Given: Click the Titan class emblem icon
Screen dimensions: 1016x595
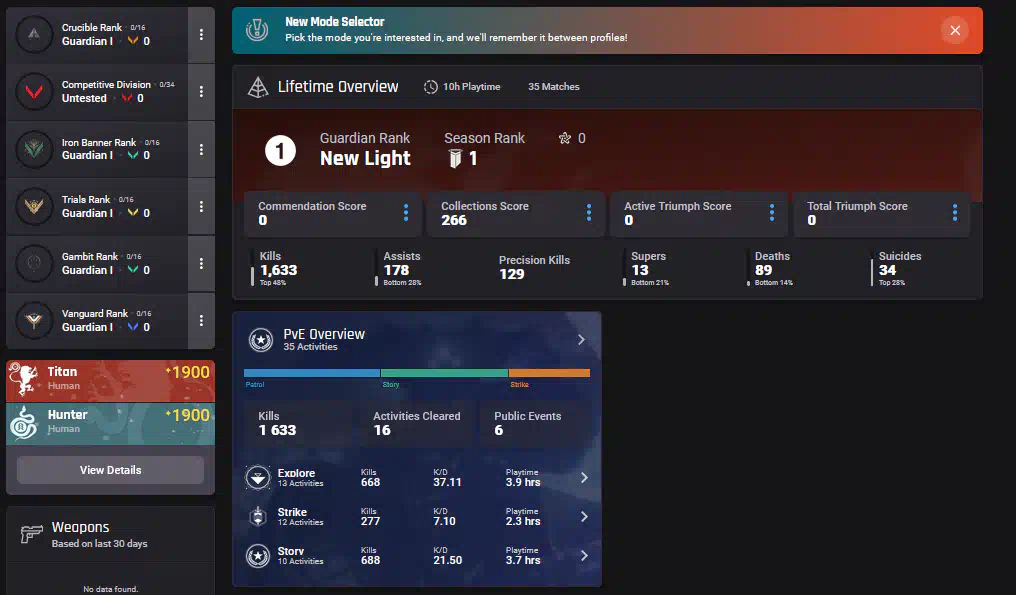Looking at the screenshot, I should [x=25, y=380].
